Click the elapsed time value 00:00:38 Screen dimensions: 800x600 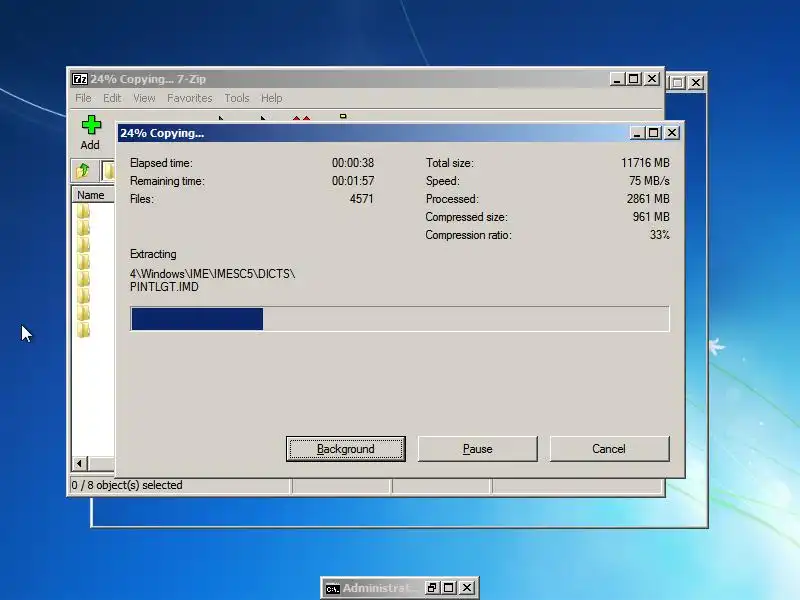coord(353,163)
